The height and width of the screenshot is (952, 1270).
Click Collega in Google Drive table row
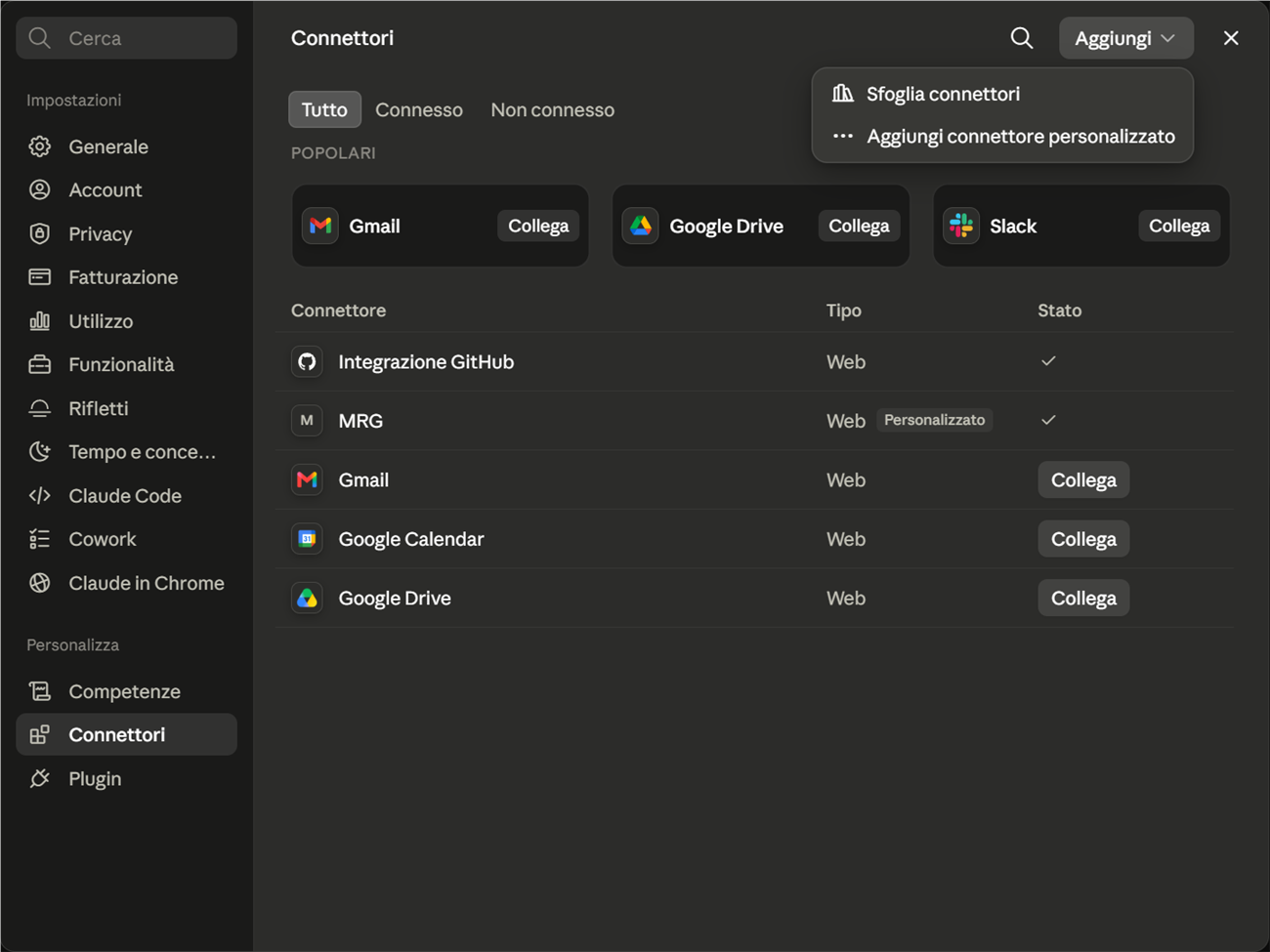pyautogui.click(x=1083, y=599)
